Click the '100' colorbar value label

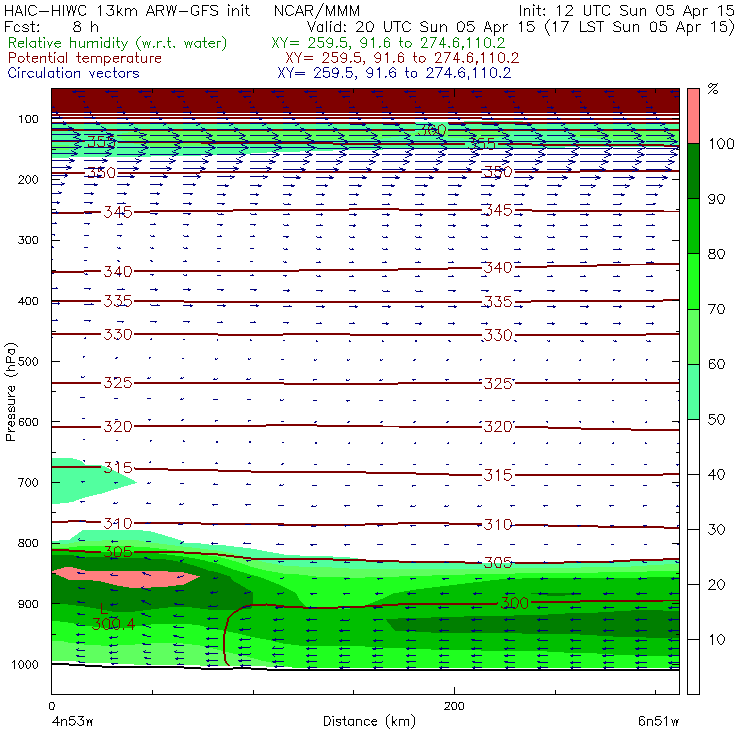(x=721, y=143)
